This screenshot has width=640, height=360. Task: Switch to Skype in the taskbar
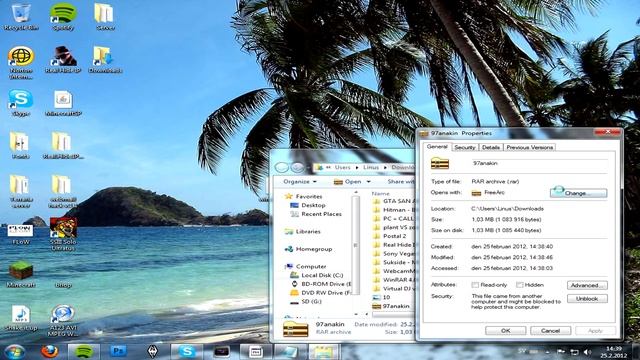[187, 351]
